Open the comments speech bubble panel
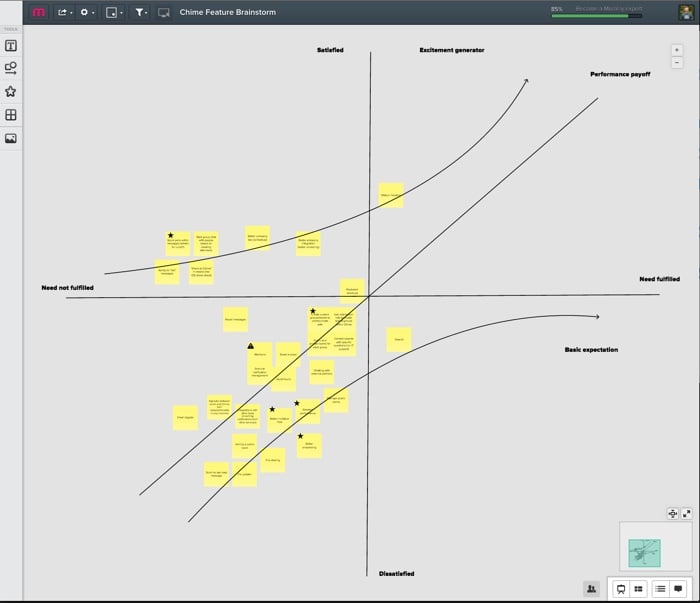This screenshot has width=700, height=603. [x=679, y=589]
